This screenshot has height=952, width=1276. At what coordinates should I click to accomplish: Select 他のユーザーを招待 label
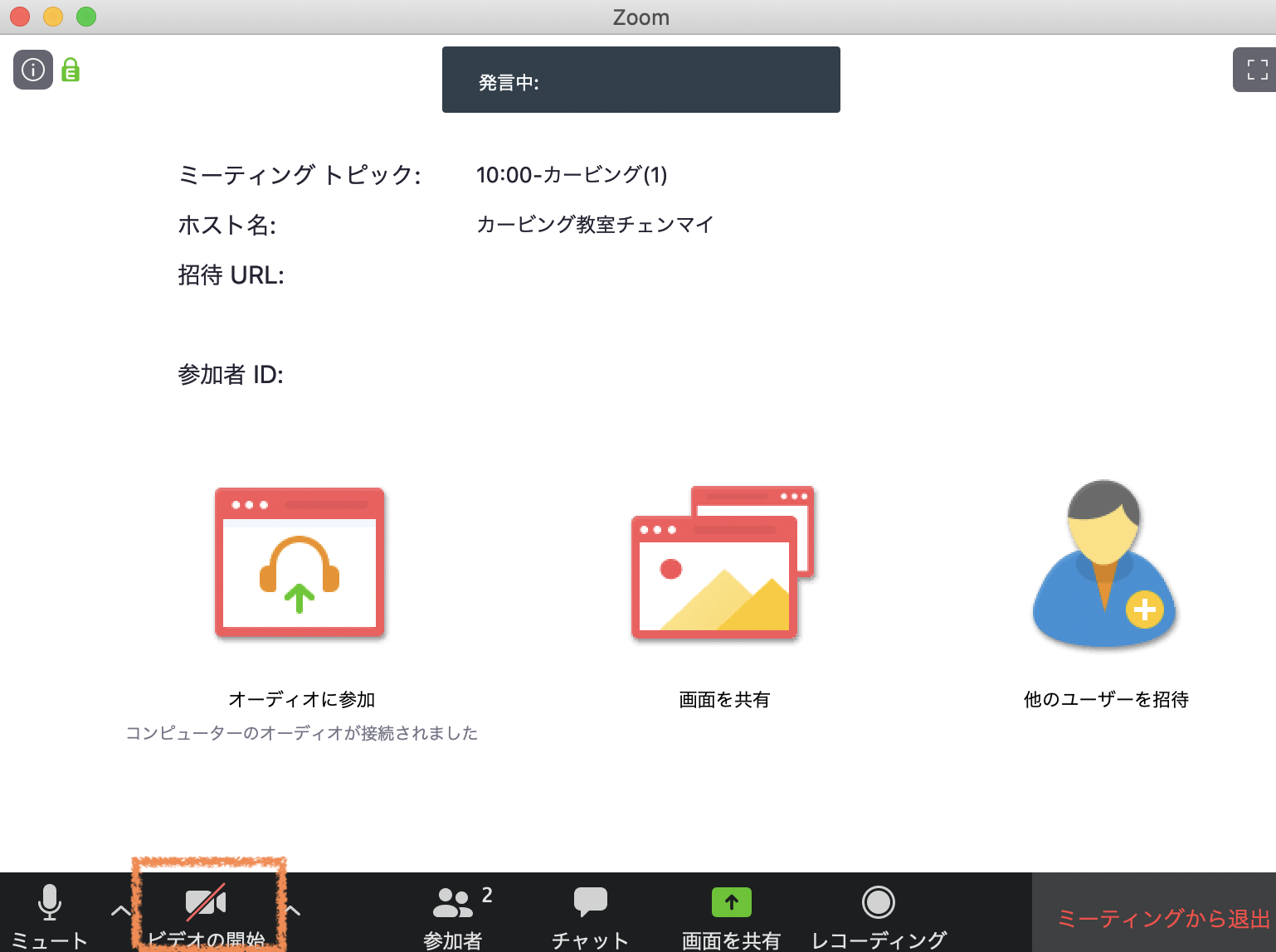pyautogui.click(x=1106, y=700)
